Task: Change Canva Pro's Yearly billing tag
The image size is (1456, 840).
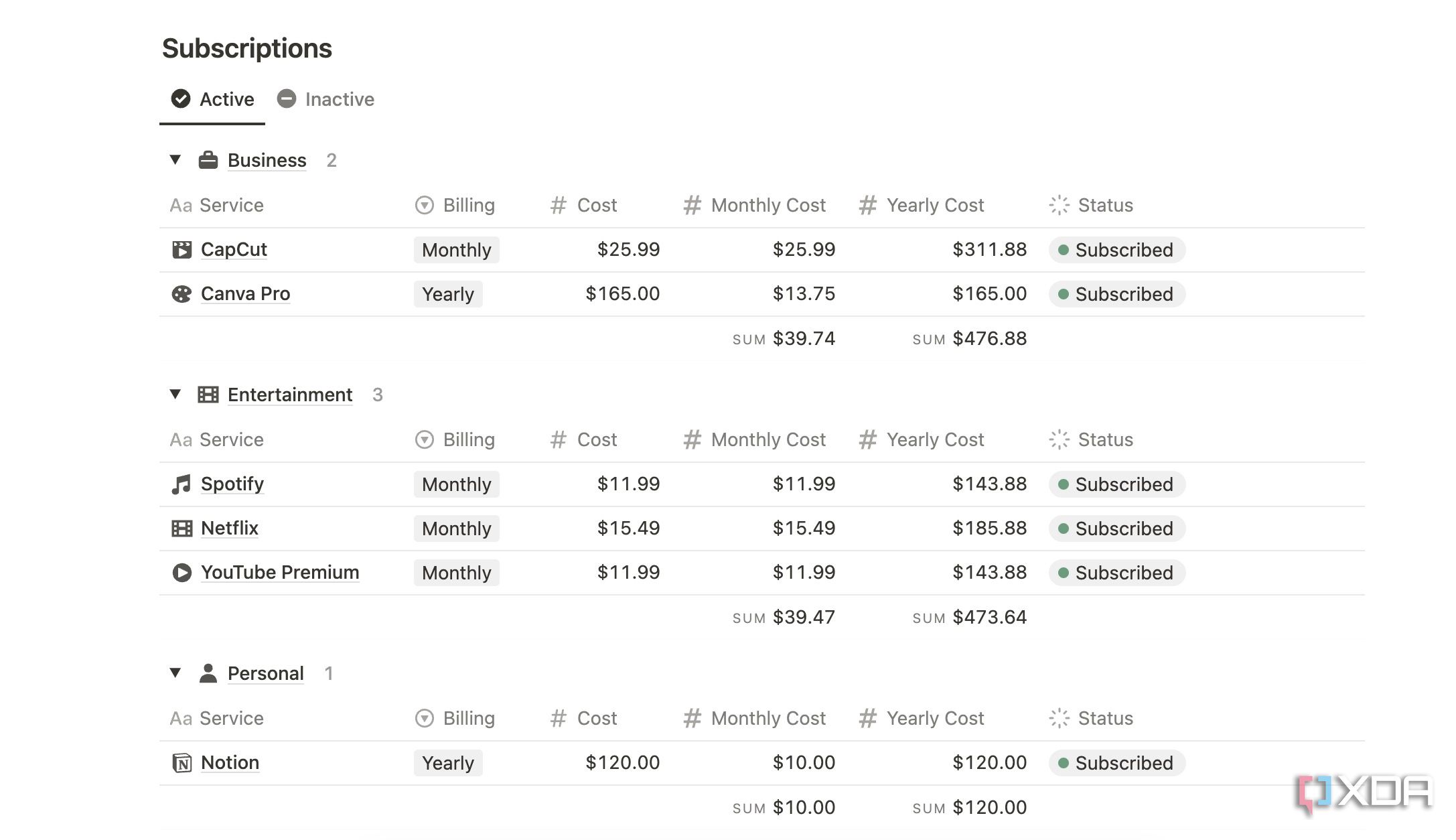Action: (x=448, y=294)
